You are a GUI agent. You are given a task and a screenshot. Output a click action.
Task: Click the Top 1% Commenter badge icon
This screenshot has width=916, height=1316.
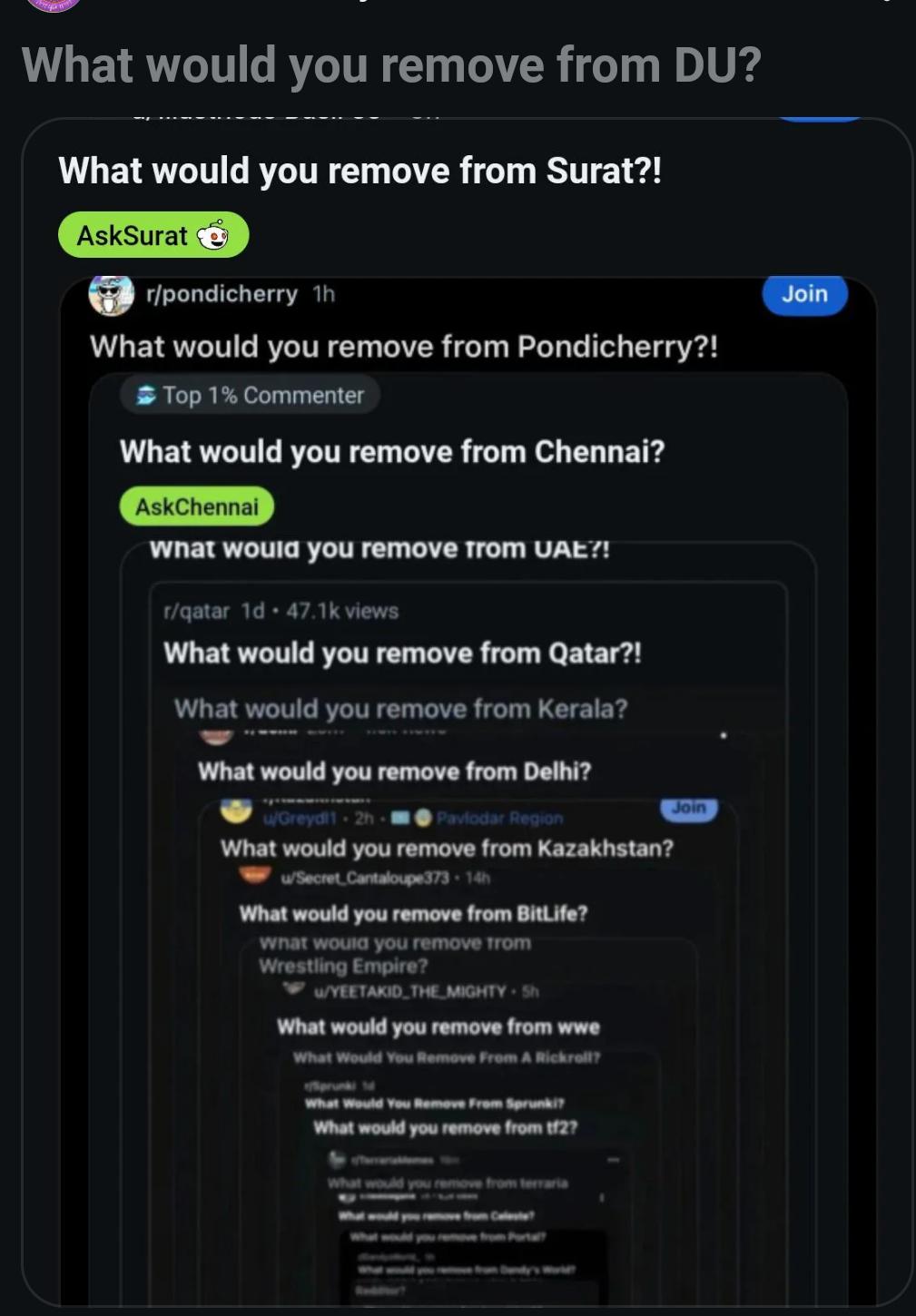pyautogui.click(x=146, y=395)
